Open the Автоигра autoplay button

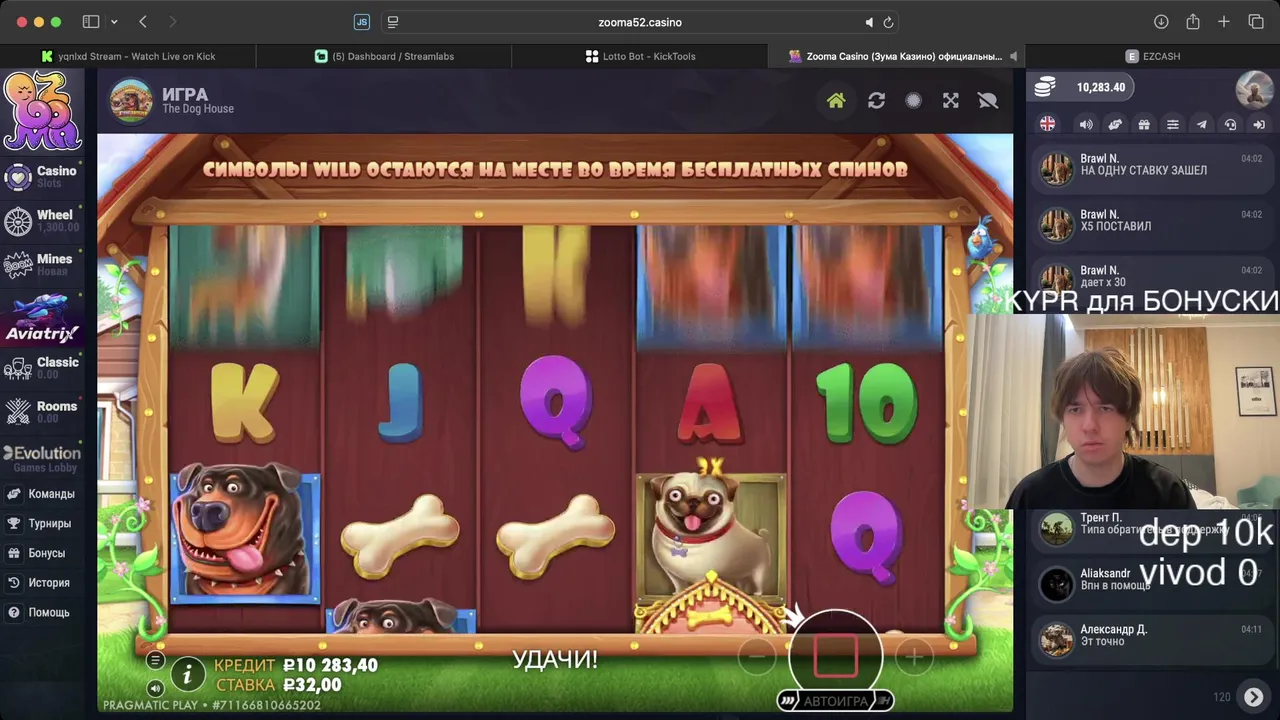coord(835,701)
